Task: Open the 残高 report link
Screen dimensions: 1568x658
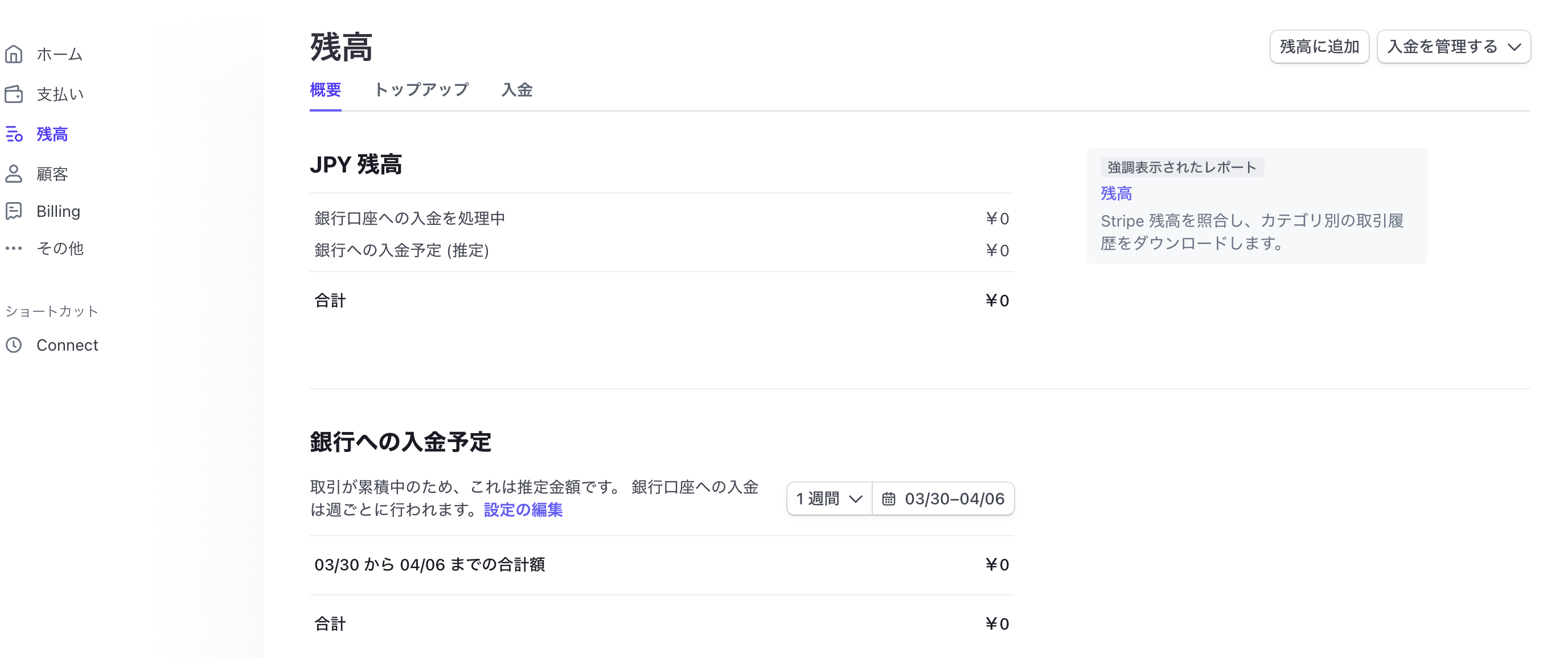Action: 1116,194
